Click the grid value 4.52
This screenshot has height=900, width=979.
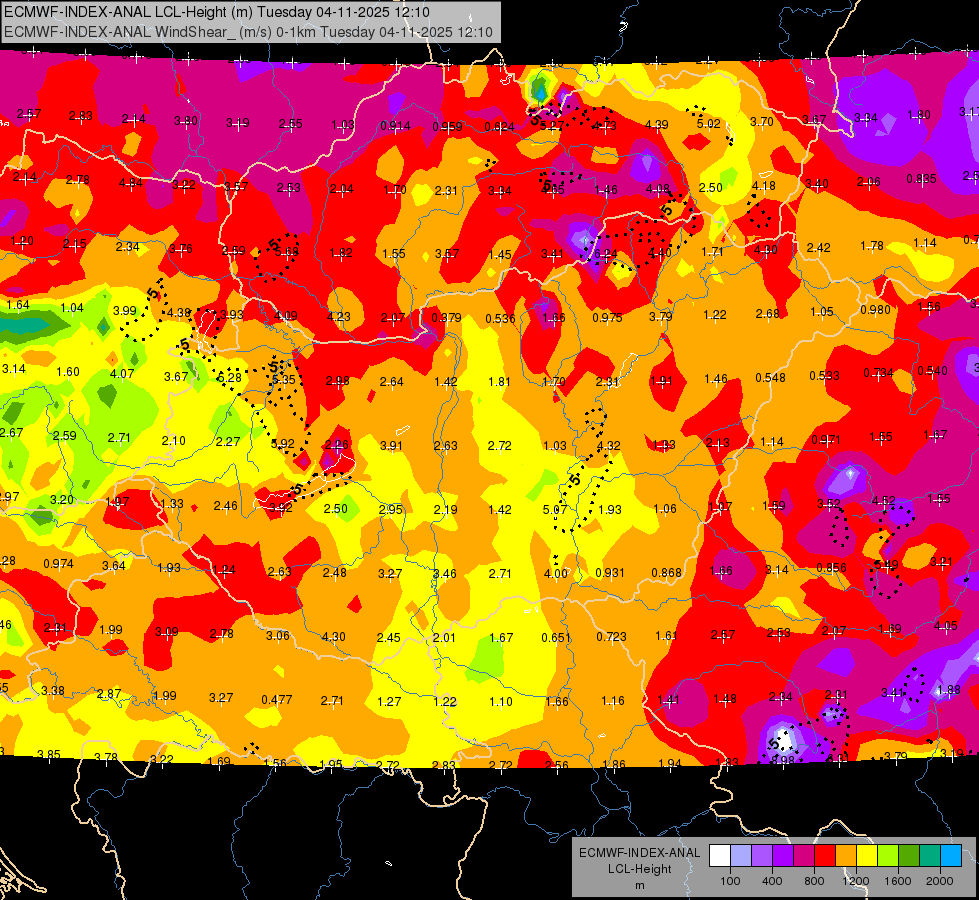[x=883, y=501]
